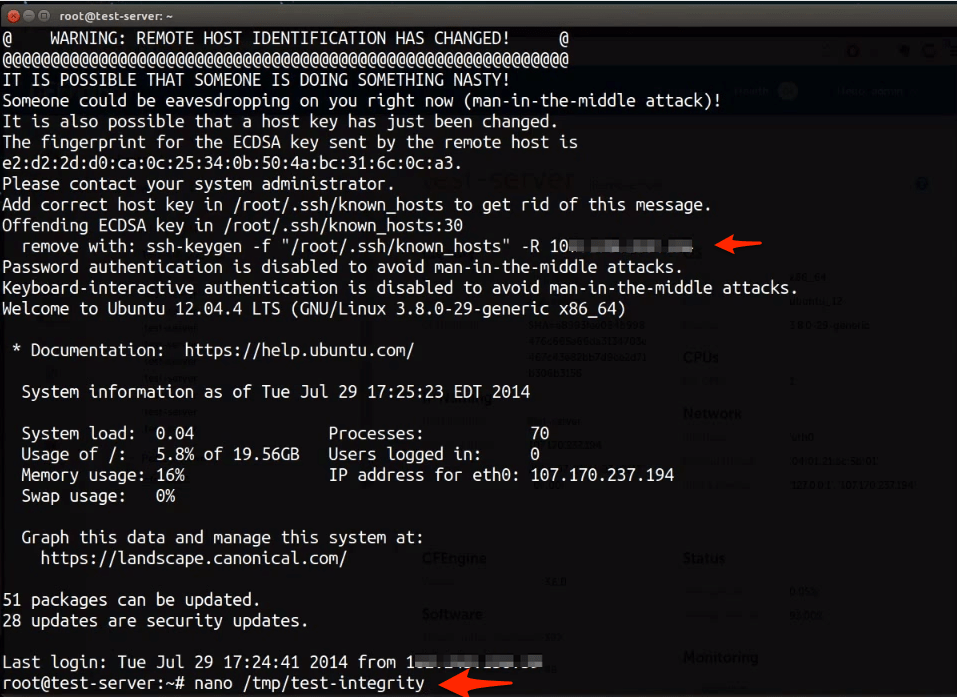
Task: Expand the Monitoring section
Action: (x=720, y=657)
